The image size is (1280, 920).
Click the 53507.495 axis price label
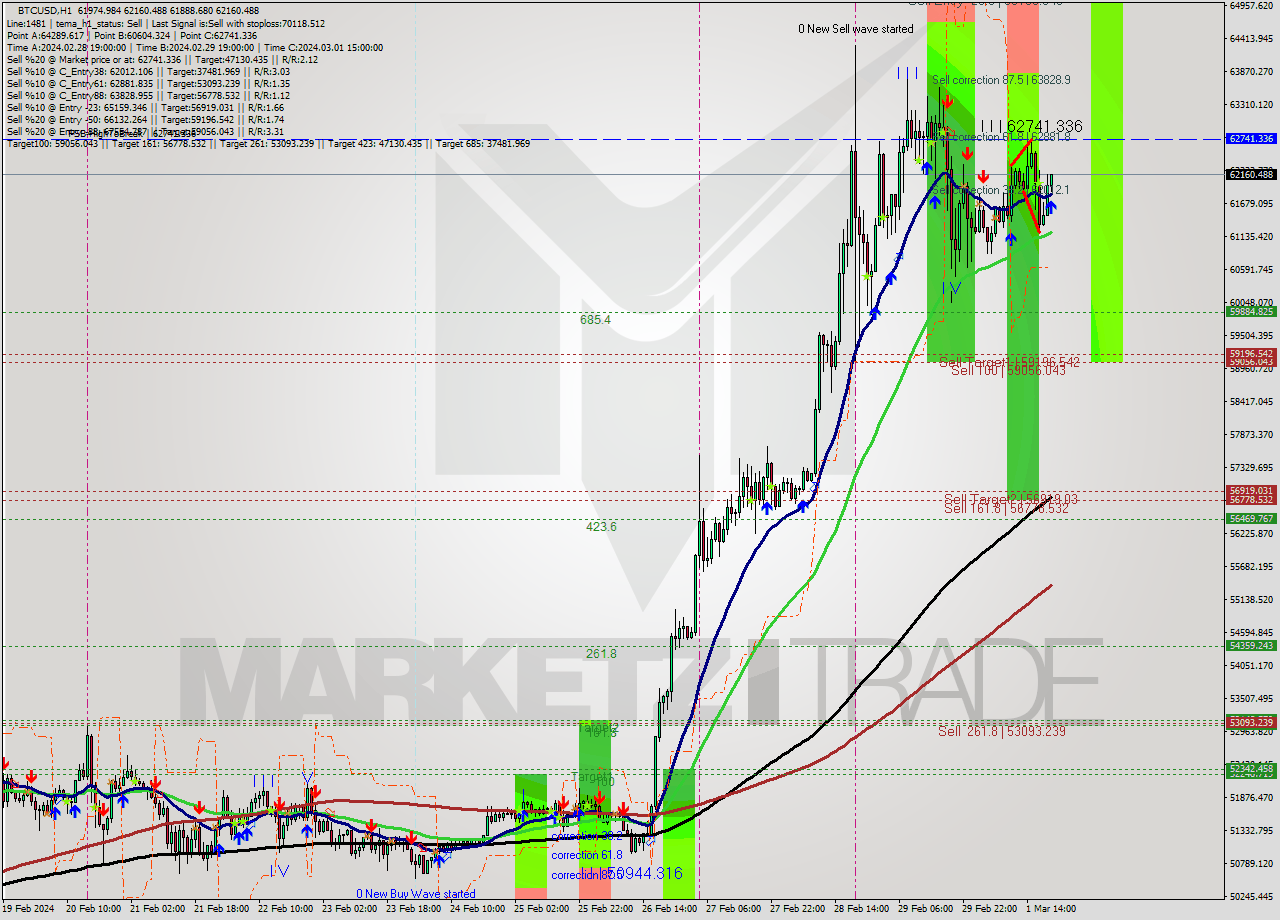click(x=1251, y=698)
